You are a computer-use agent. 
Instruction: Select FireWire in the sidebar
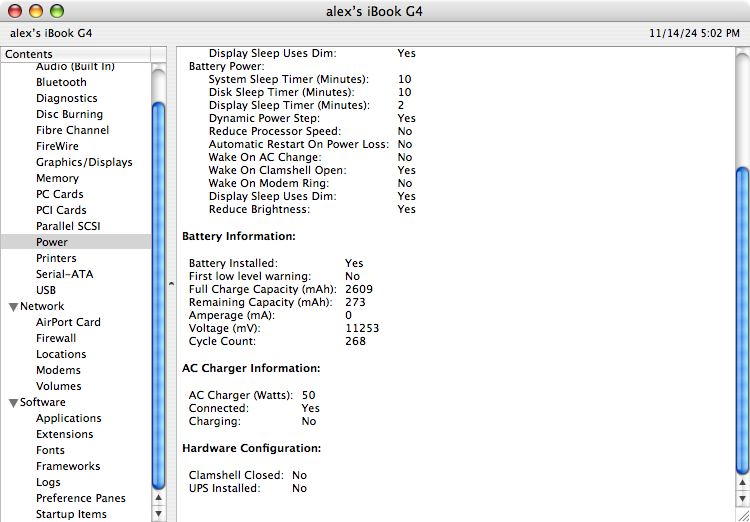point(57,146)
